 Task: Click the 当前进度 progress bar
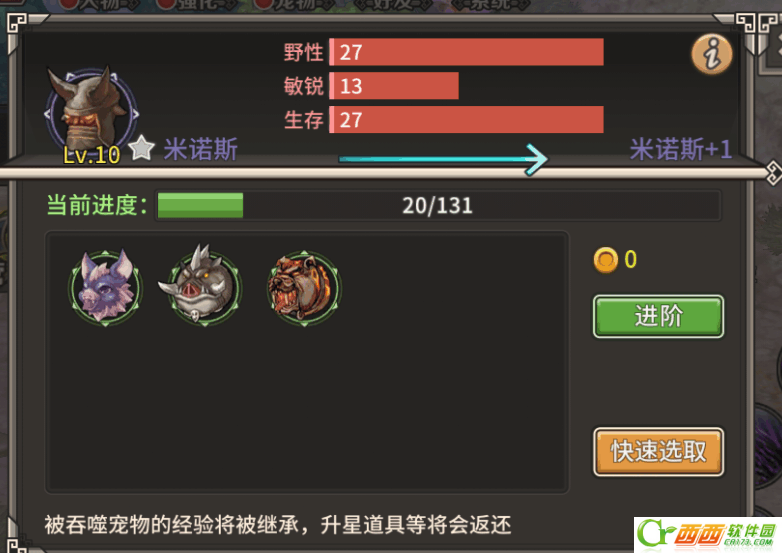(438, 205)
